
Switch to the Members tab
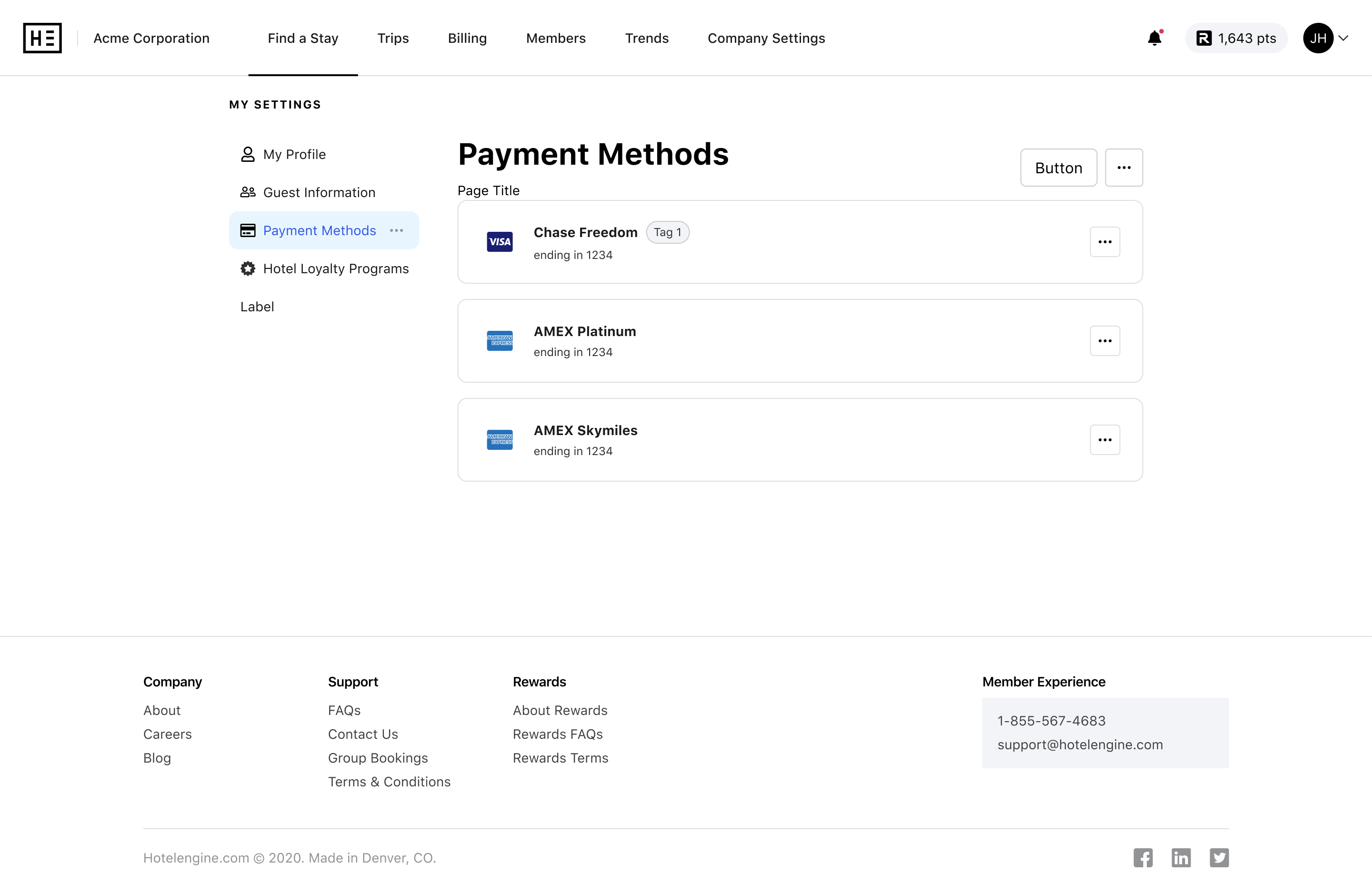(x=556, y=38)
